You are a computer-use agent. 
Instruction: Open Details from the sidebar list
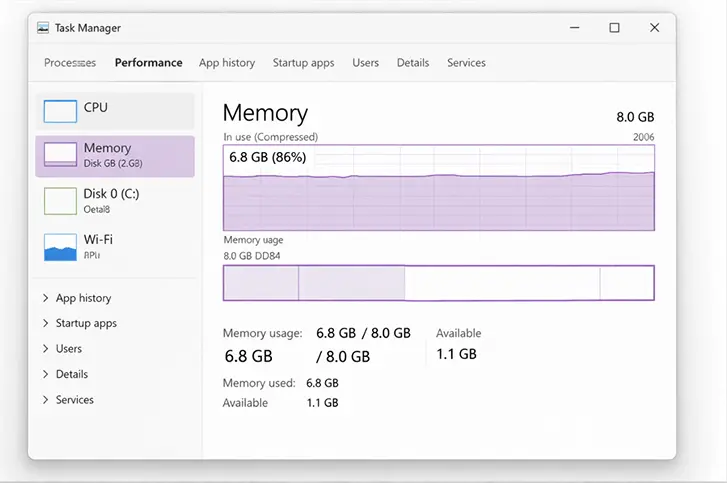[72, 374]
